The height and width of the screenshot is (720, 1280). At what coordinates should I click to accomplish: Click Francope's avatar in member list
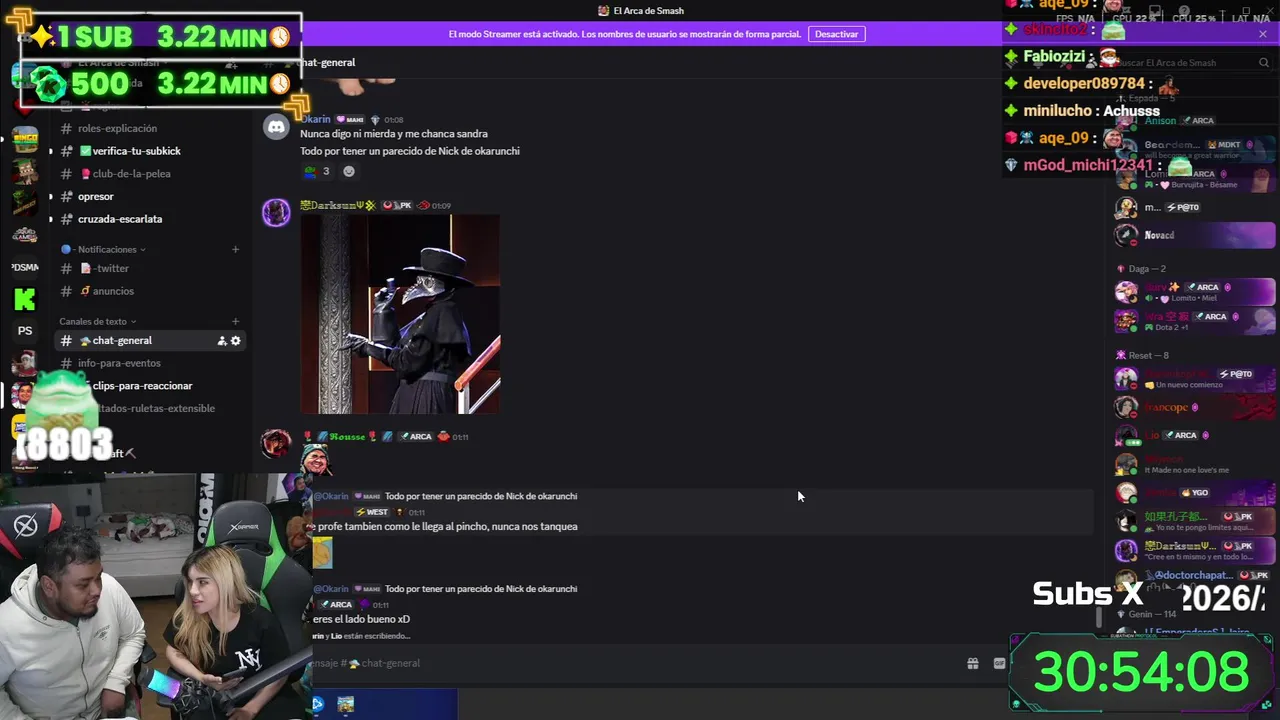1126,408
